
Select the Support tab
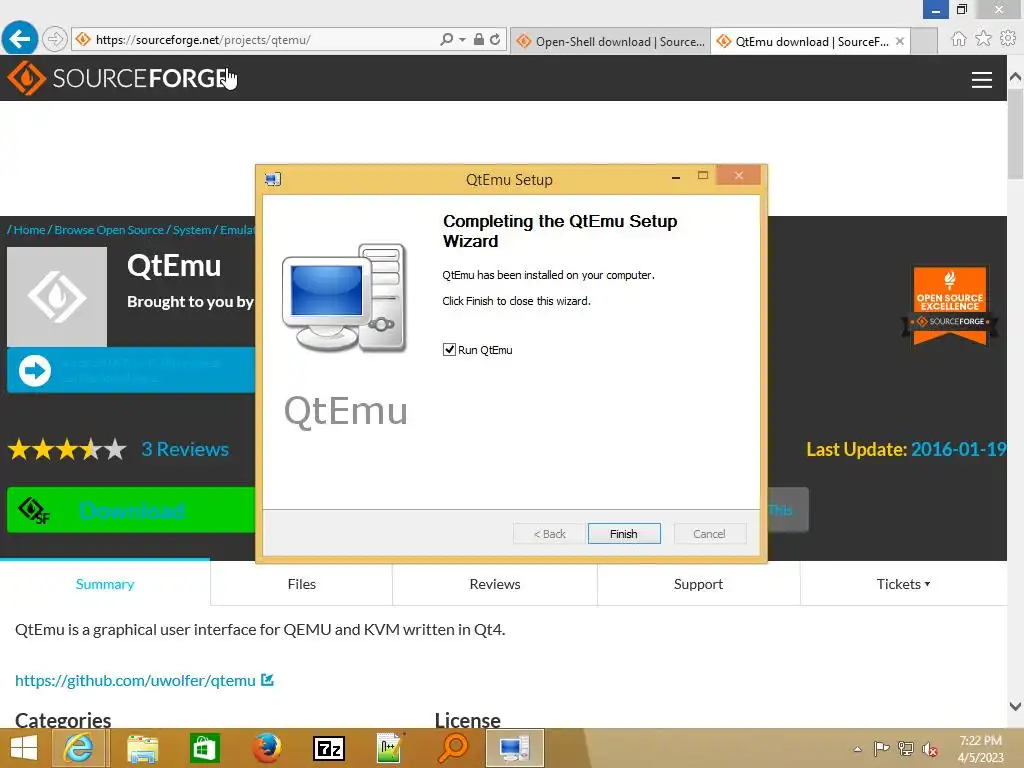click(698, 584)
